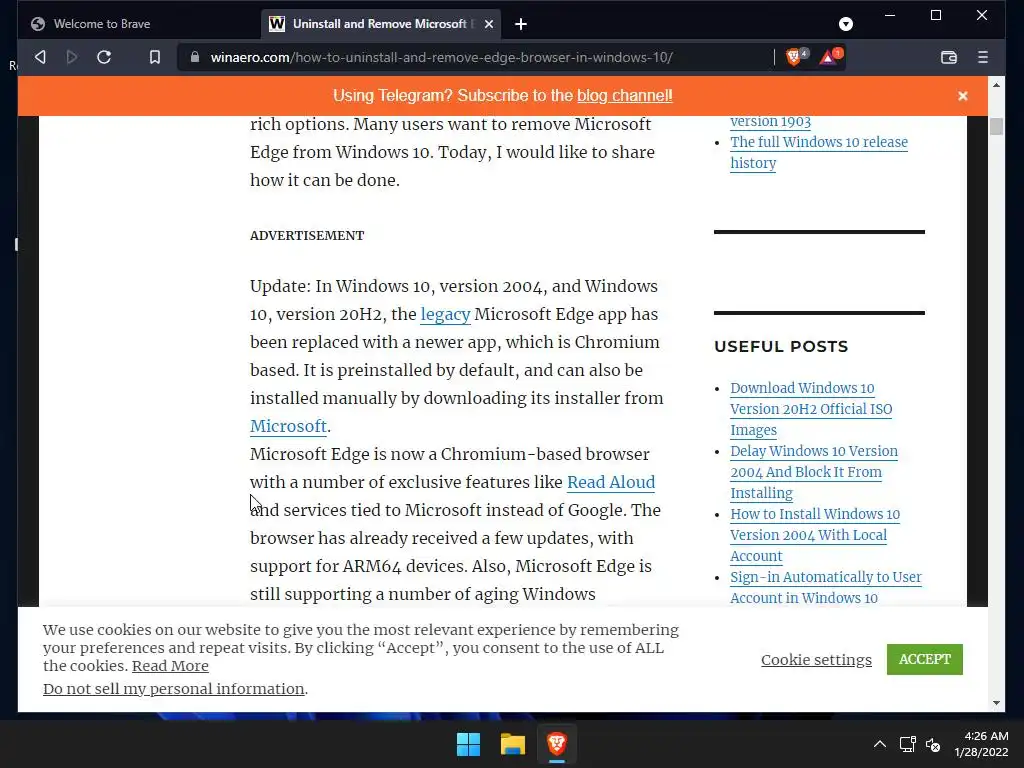Show hidden system tray icons chevron

pos(880,744)
